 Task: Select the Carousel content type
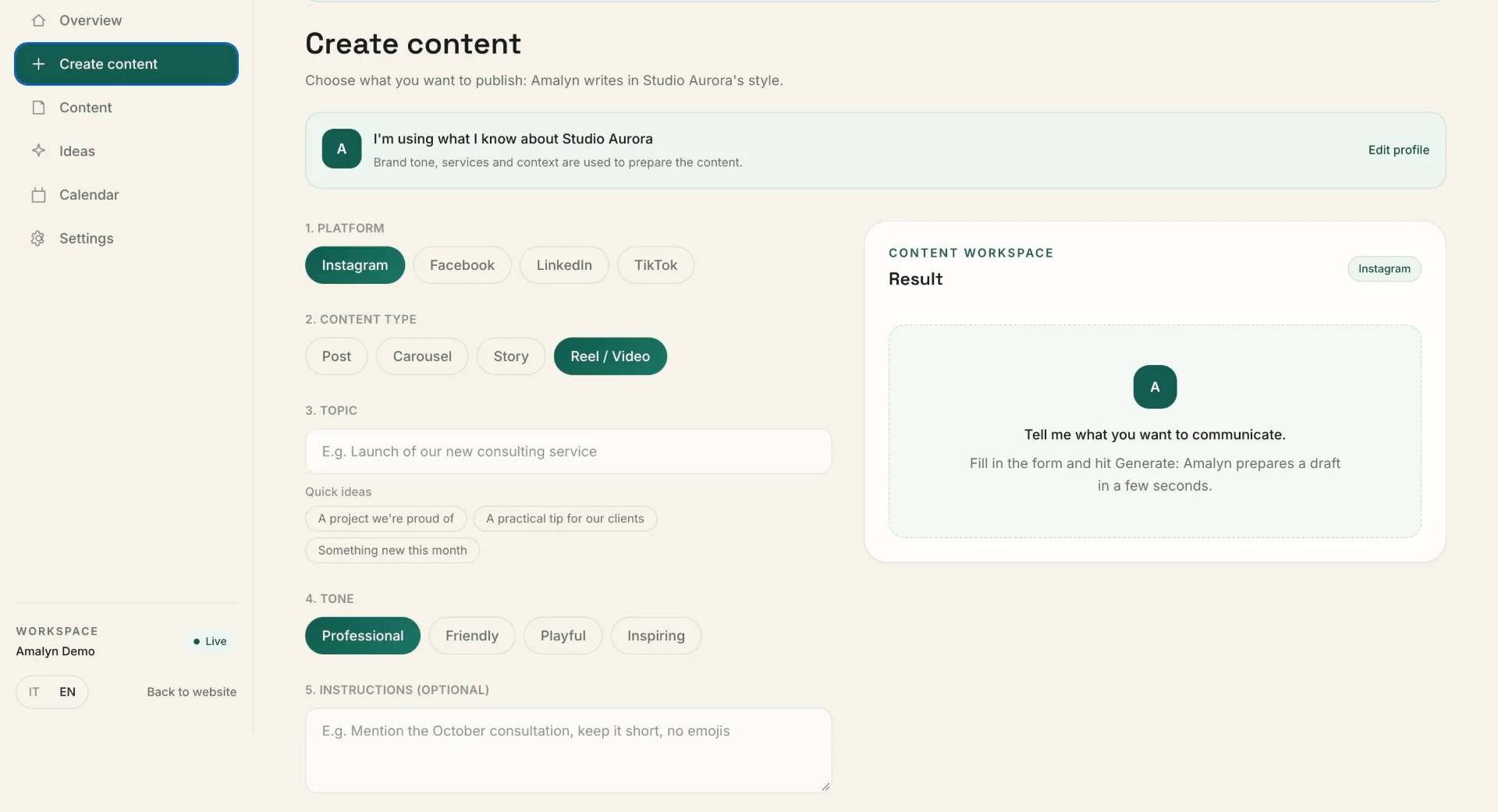422,356
